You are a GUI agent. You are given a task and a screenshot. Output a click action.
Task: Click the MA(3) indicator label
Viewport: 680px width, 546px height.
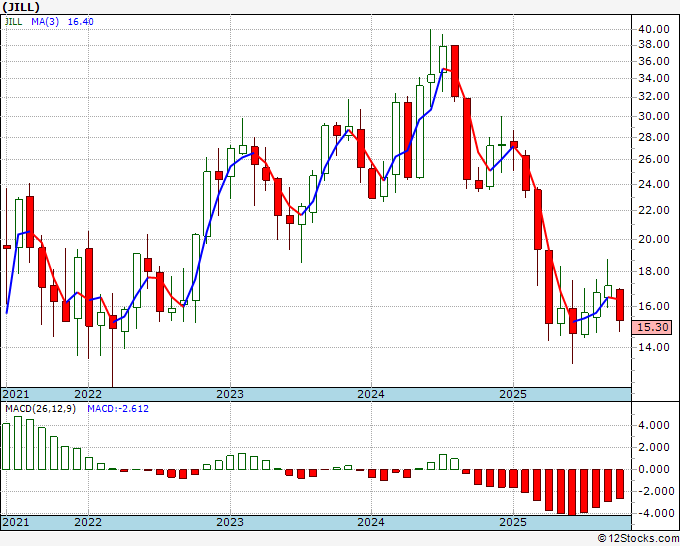coord(45,22)
